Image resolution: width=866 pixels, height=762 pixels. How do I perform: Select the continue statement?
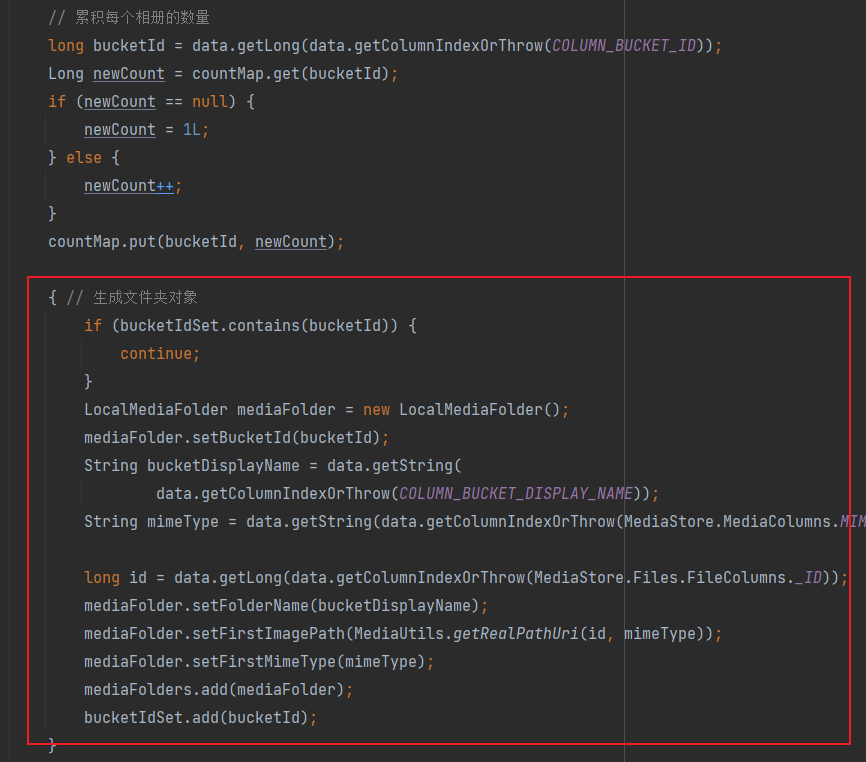(156, 353)
